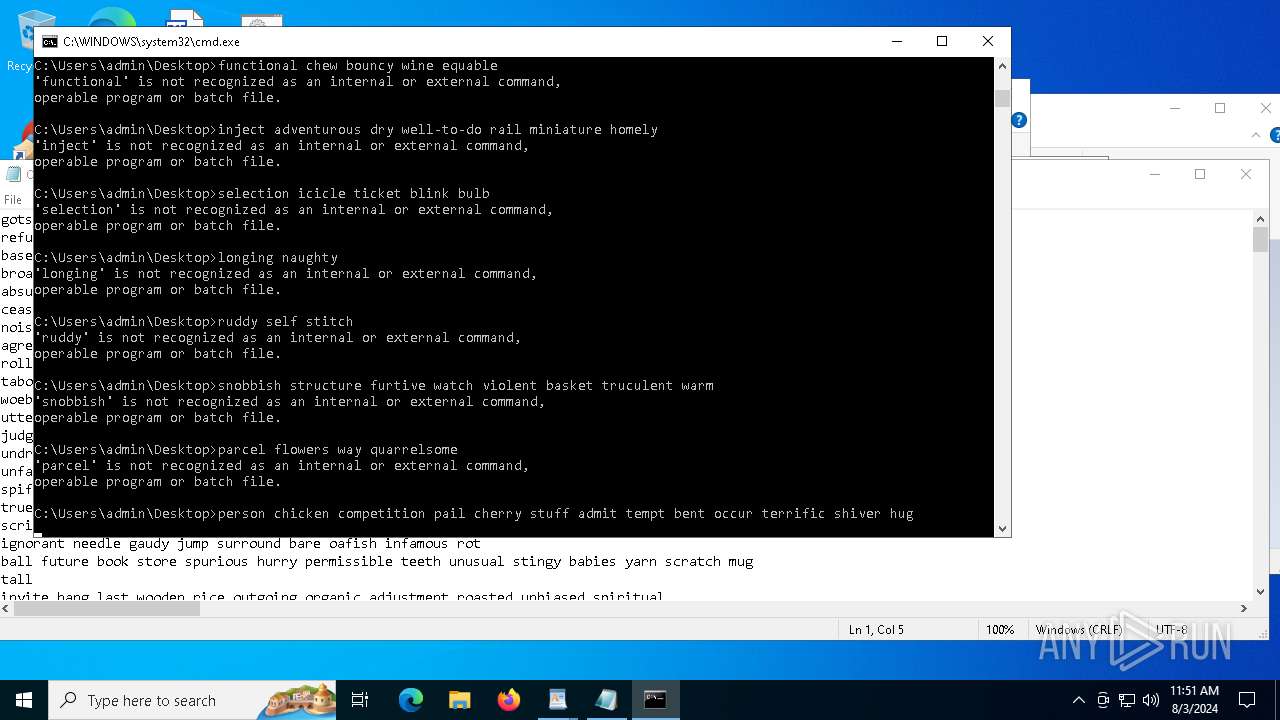Open the clock showing 11:51 AM

tap(1194, 700)
